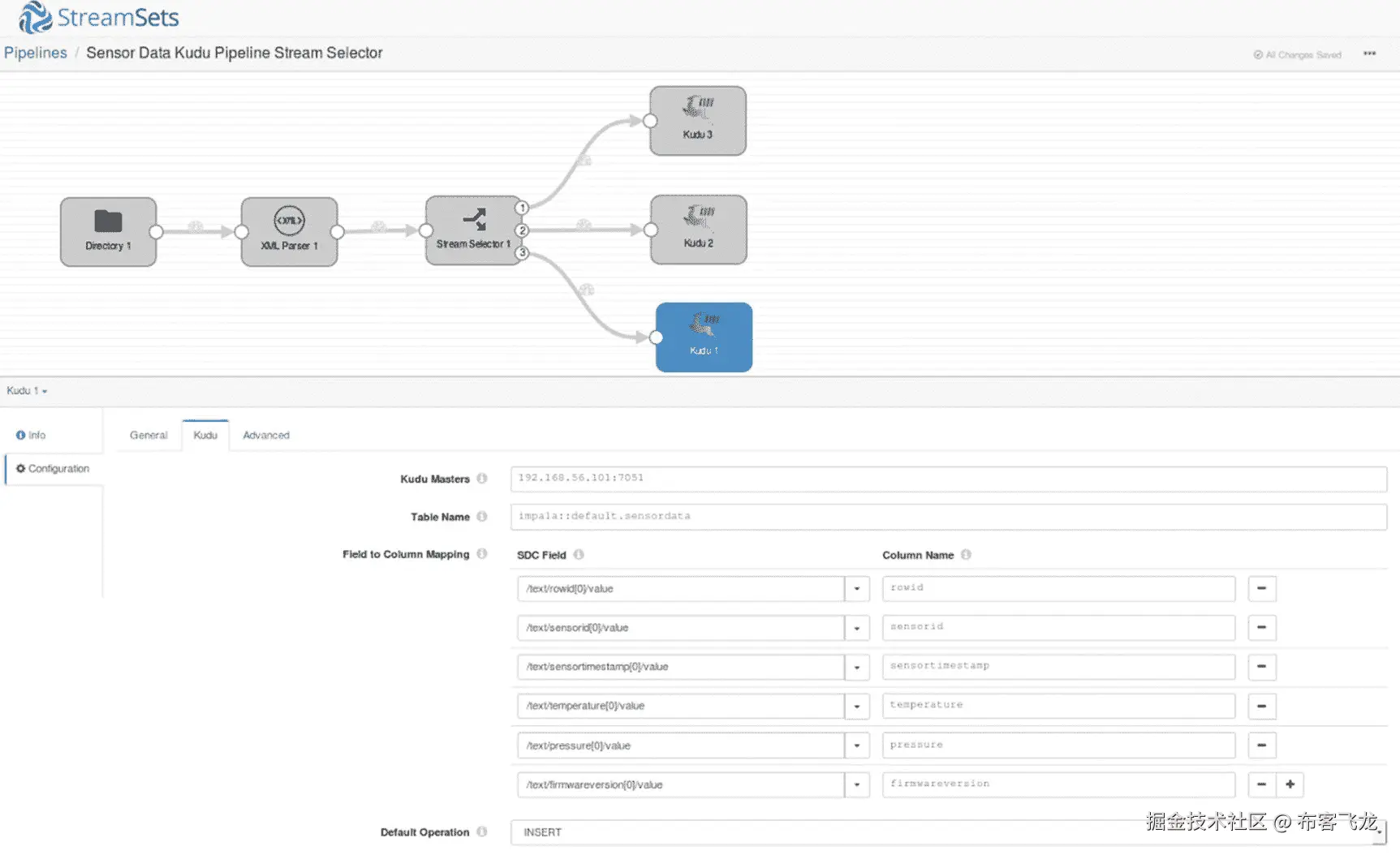Click the SDC Field info icon
Screen dimensions: 1400x855
[x=579, y=555]
